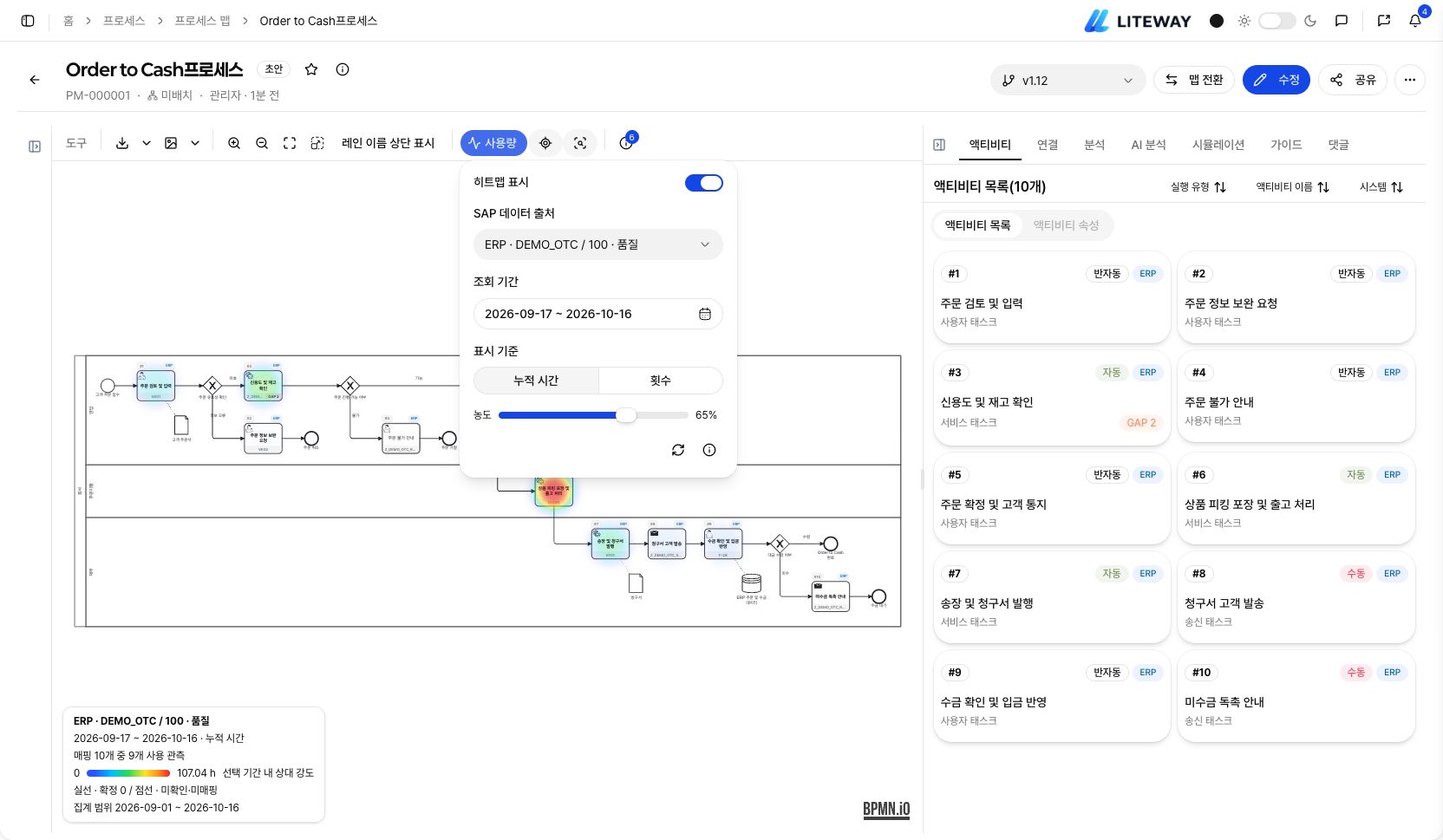
Task: Open the chat message icon in the header
Action: tap(1342, 21)
